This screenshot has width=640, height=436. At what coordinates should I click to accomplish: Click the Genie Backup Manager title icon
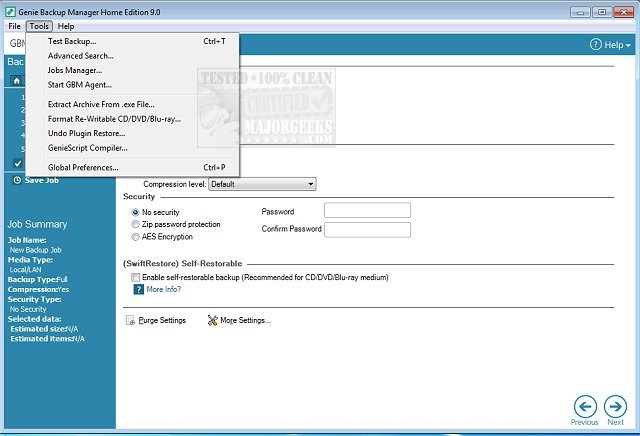click(x=11, y=12)
